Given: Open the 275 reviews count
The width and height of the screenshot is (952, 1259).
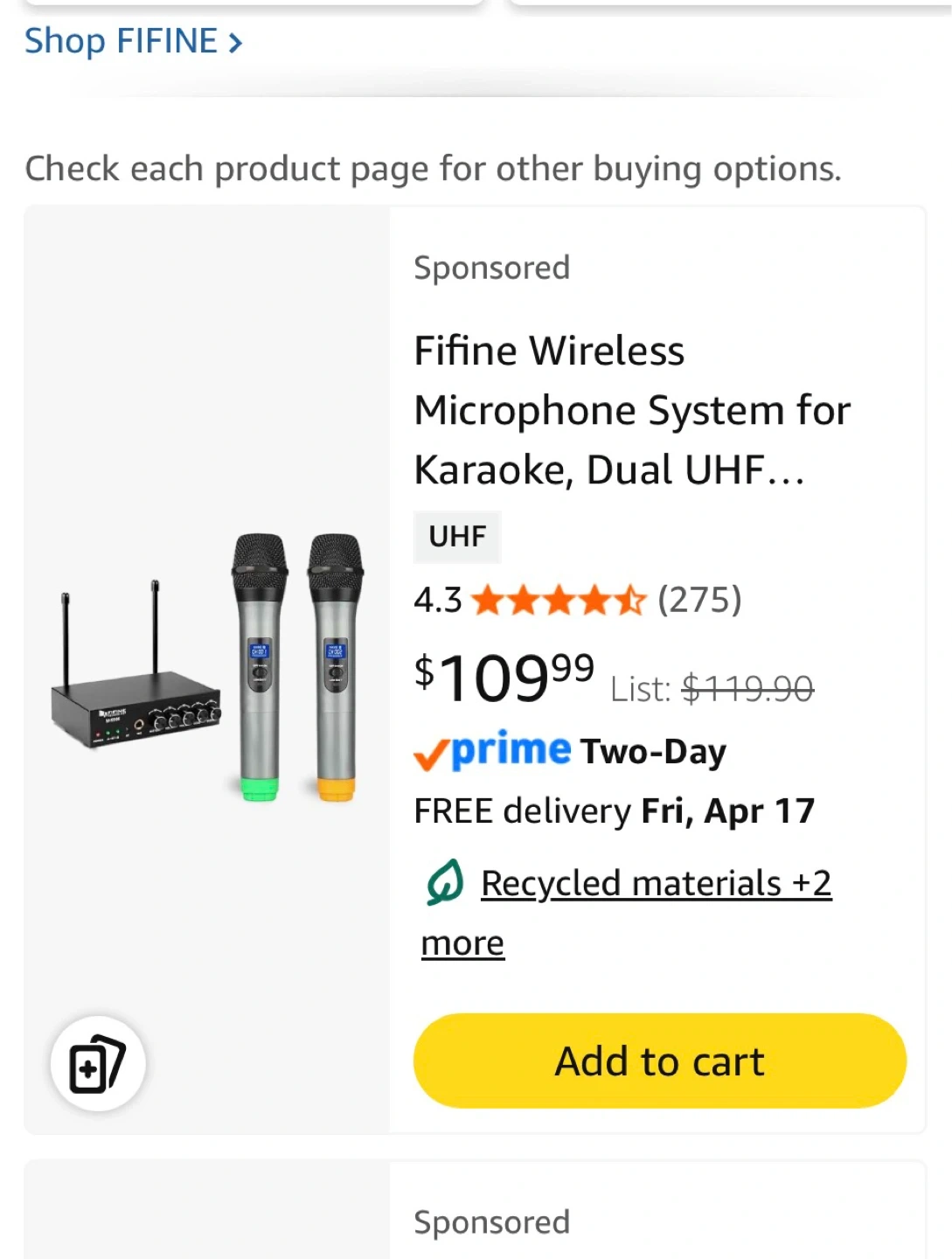Looking at the screenshot, I should [699, 600].
